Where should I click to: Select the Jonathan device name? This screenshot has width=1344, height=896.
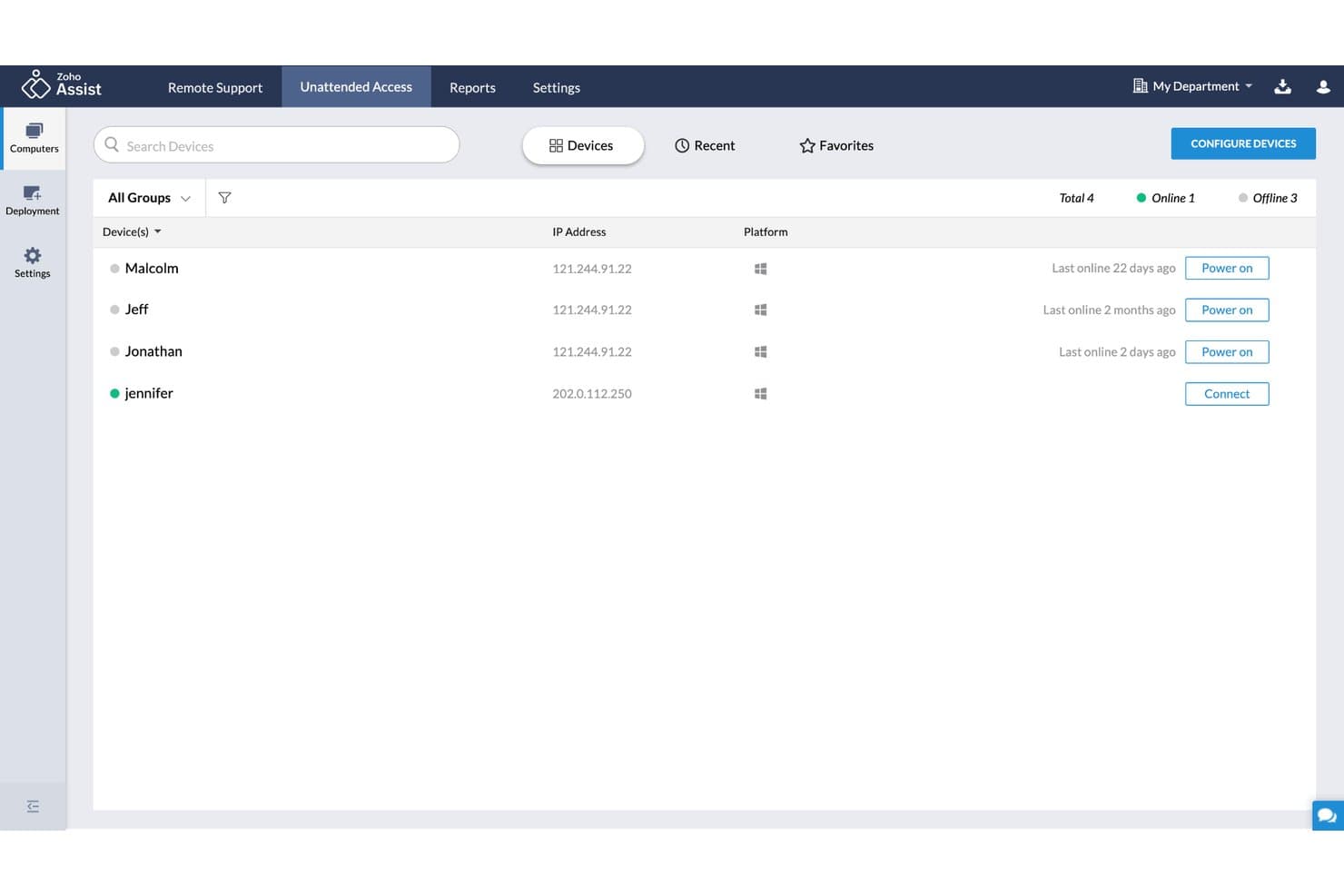tap(153, 351)
